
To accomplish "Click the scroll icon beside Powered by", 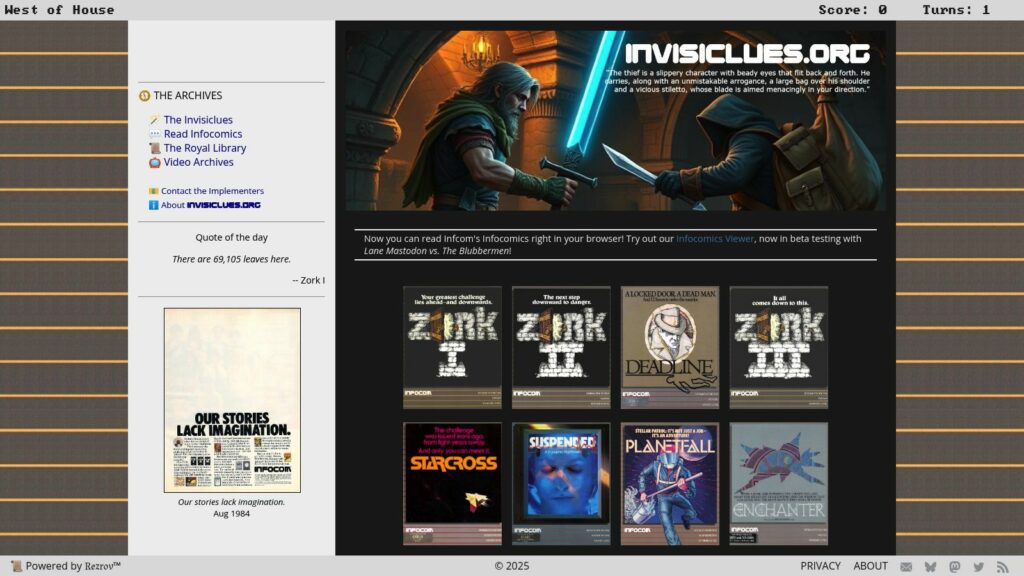I will coord(16,566).
